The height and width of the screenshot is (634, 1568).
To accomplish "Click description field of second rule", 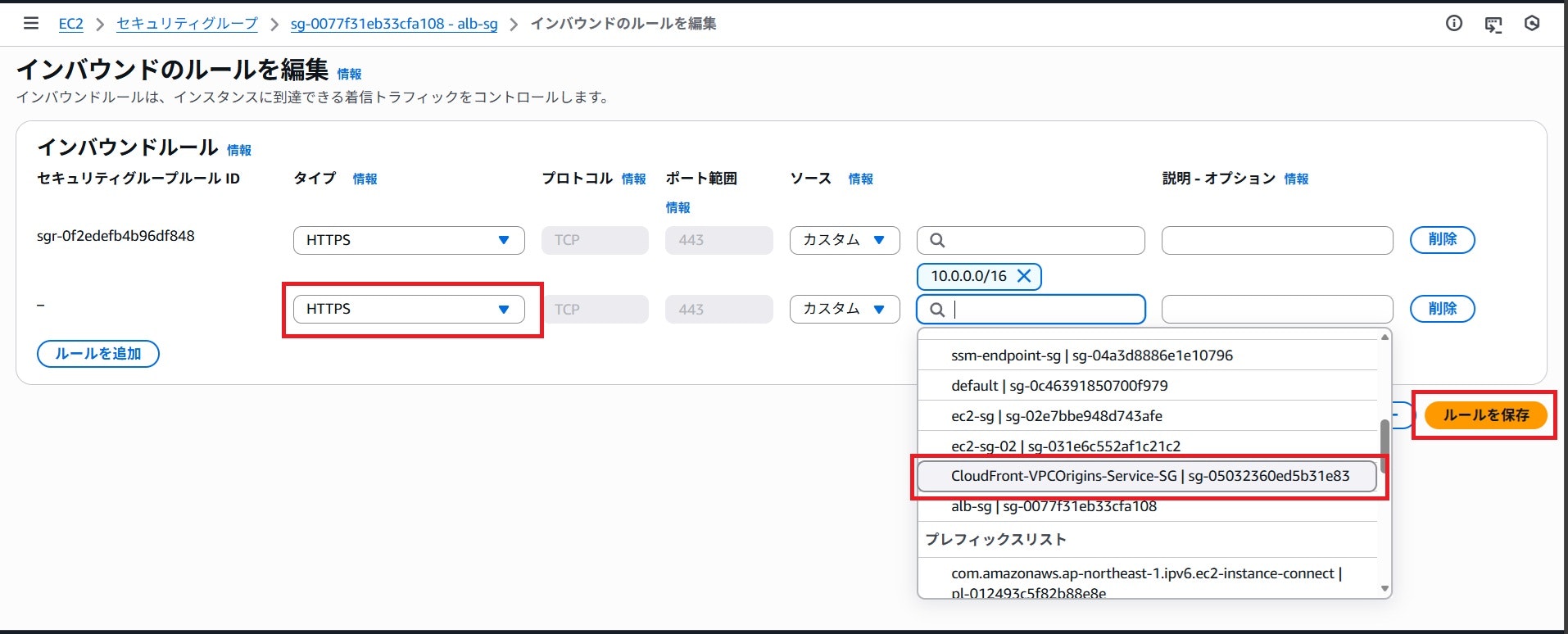I will click(x=1277, y=309).
